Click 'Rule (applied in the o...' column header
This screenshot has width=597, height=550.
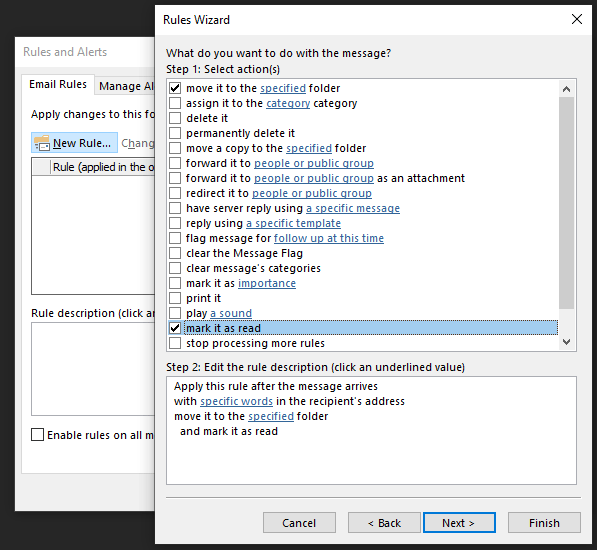tap(103, 167)
